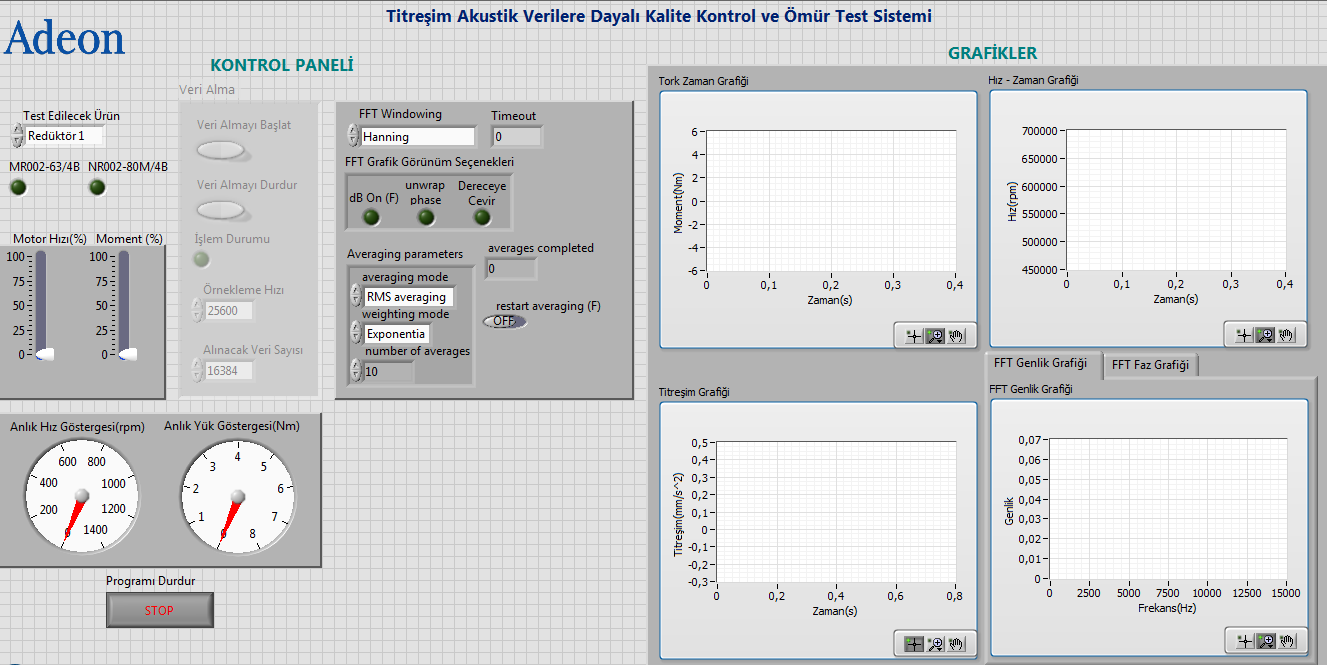
Task: Select zoom tool on Titreşim graph palette
Action: tap(935, 644)
